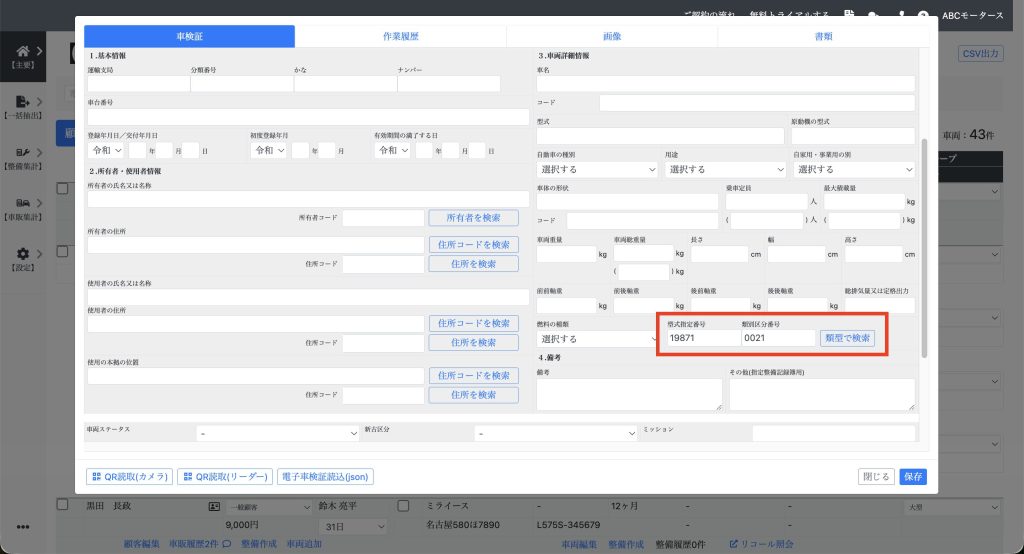Open the 一括抽出 file export icon

(22, 102)
